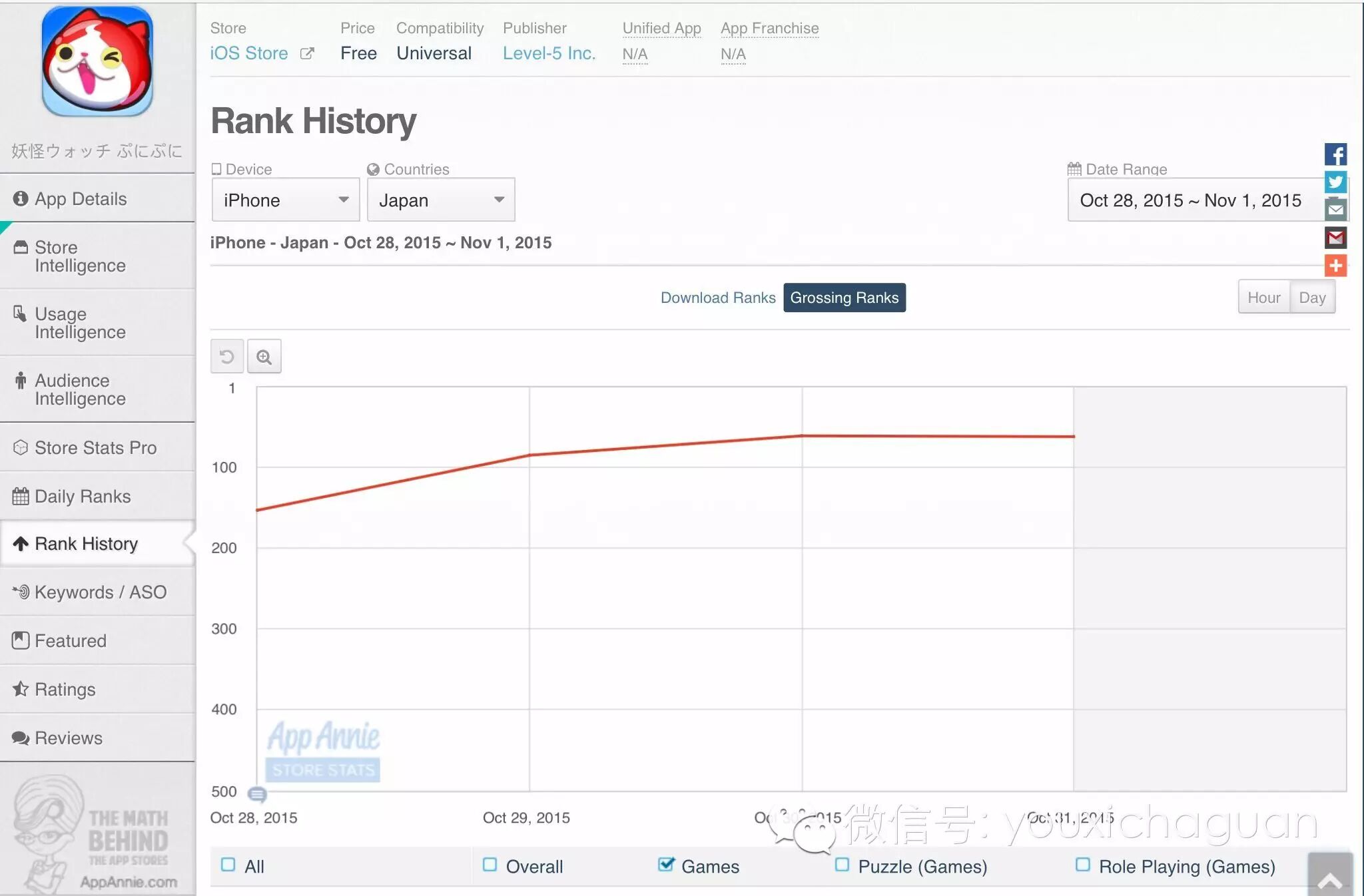Expand the Japan countries dropdown
1364x896 pixels.
[440, 200]
